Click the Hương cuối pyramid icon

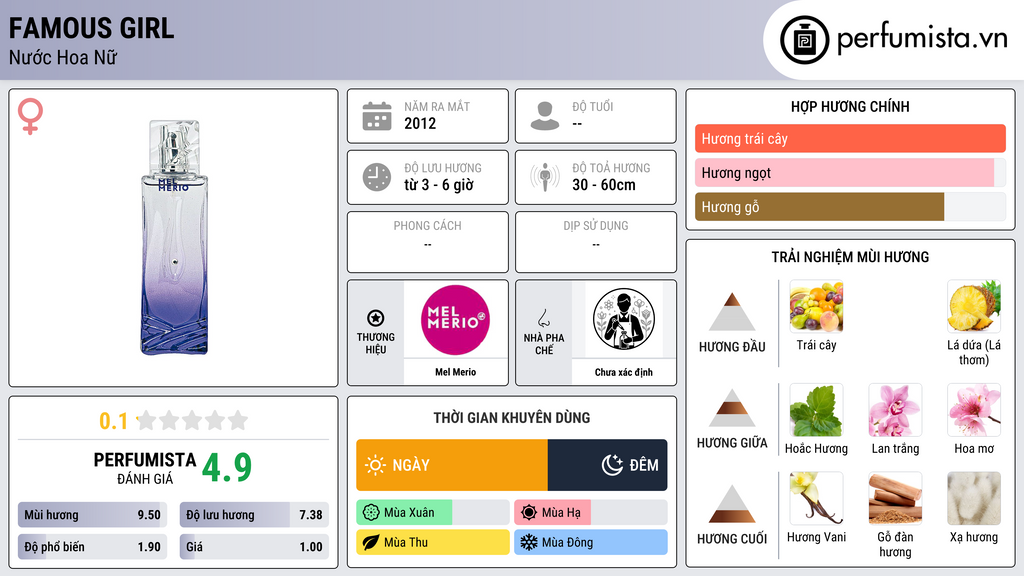[x=732, y=504]
